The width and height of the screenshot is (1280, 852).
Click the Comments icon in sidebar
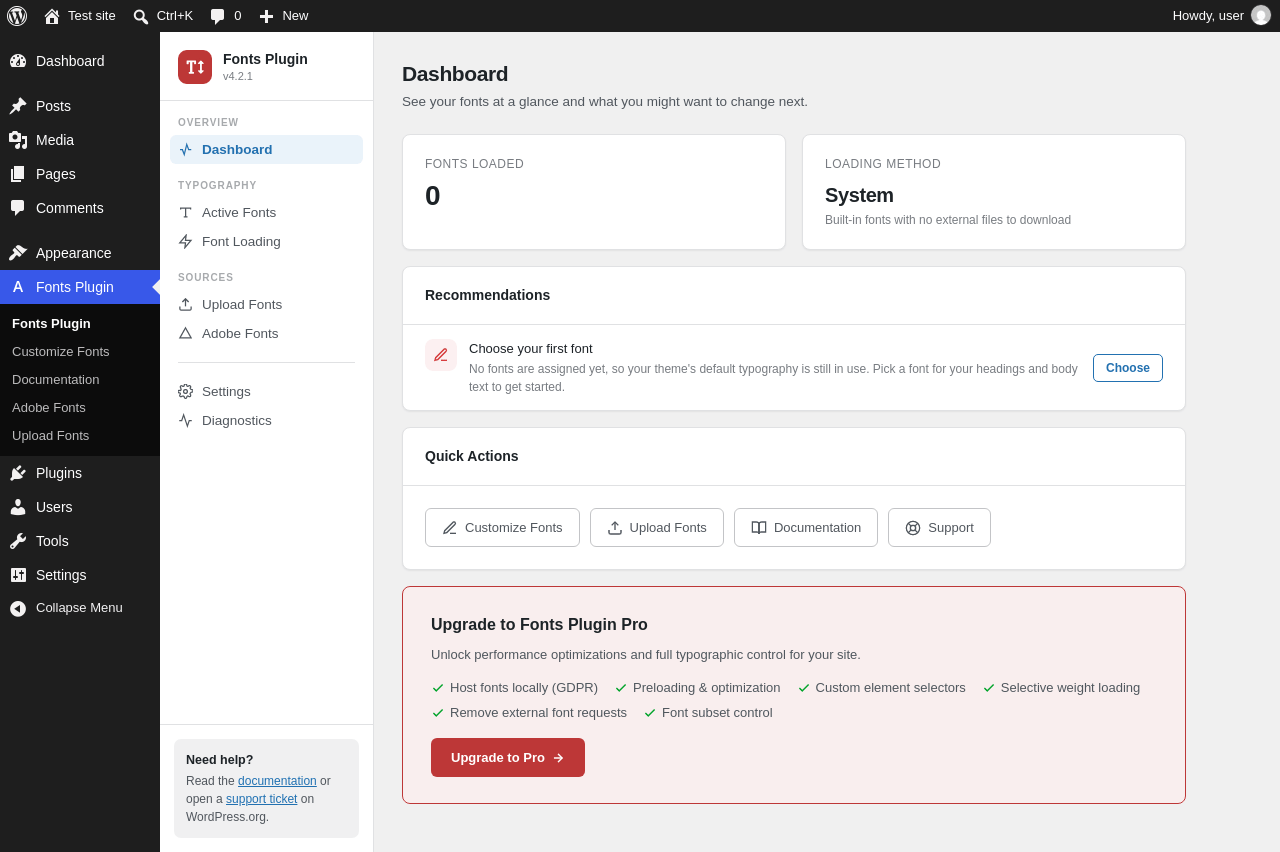pyautogui.click(x=18, y=208)
